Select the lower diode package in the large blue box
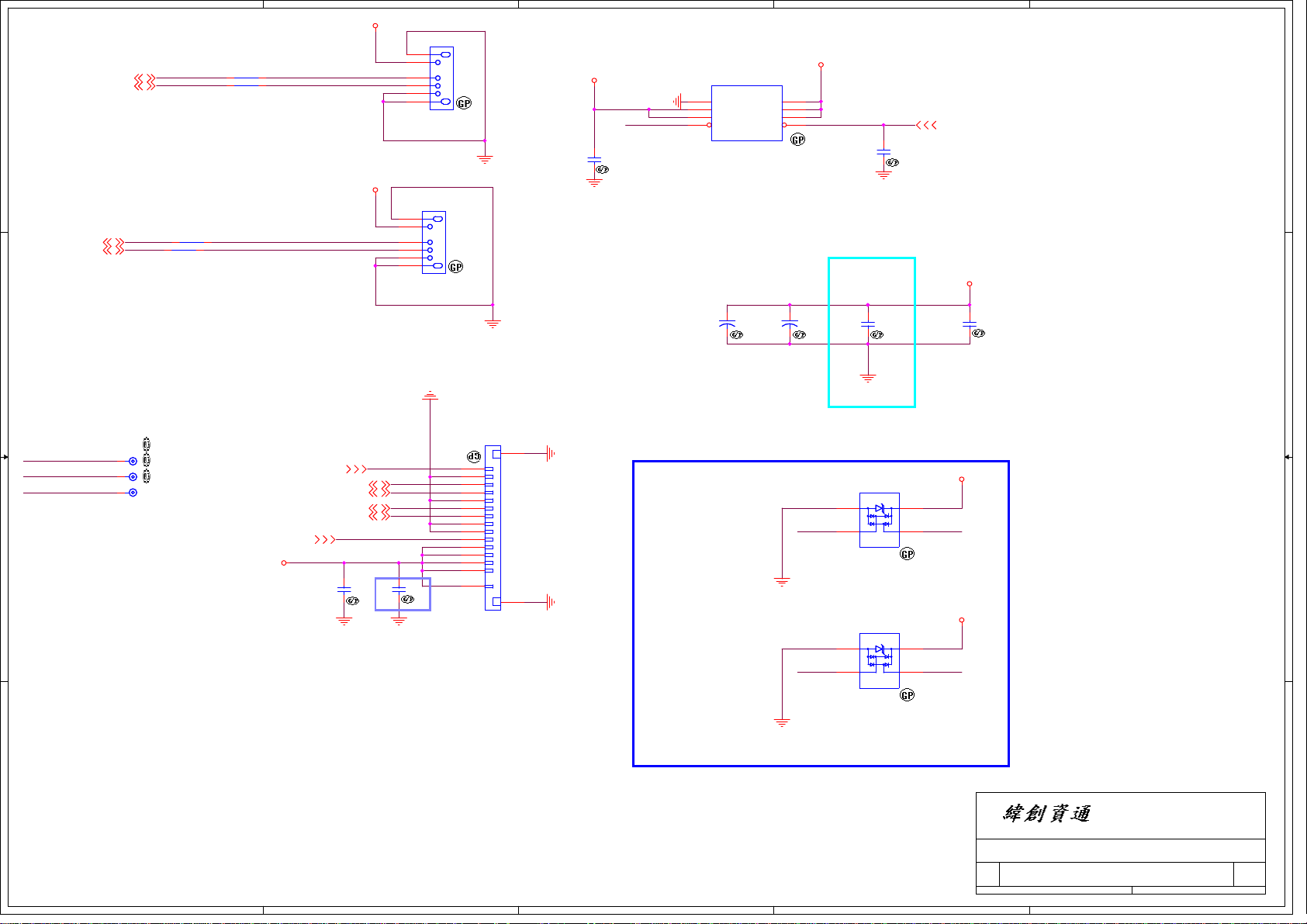1307x924 pixels. tap(880, 661)
